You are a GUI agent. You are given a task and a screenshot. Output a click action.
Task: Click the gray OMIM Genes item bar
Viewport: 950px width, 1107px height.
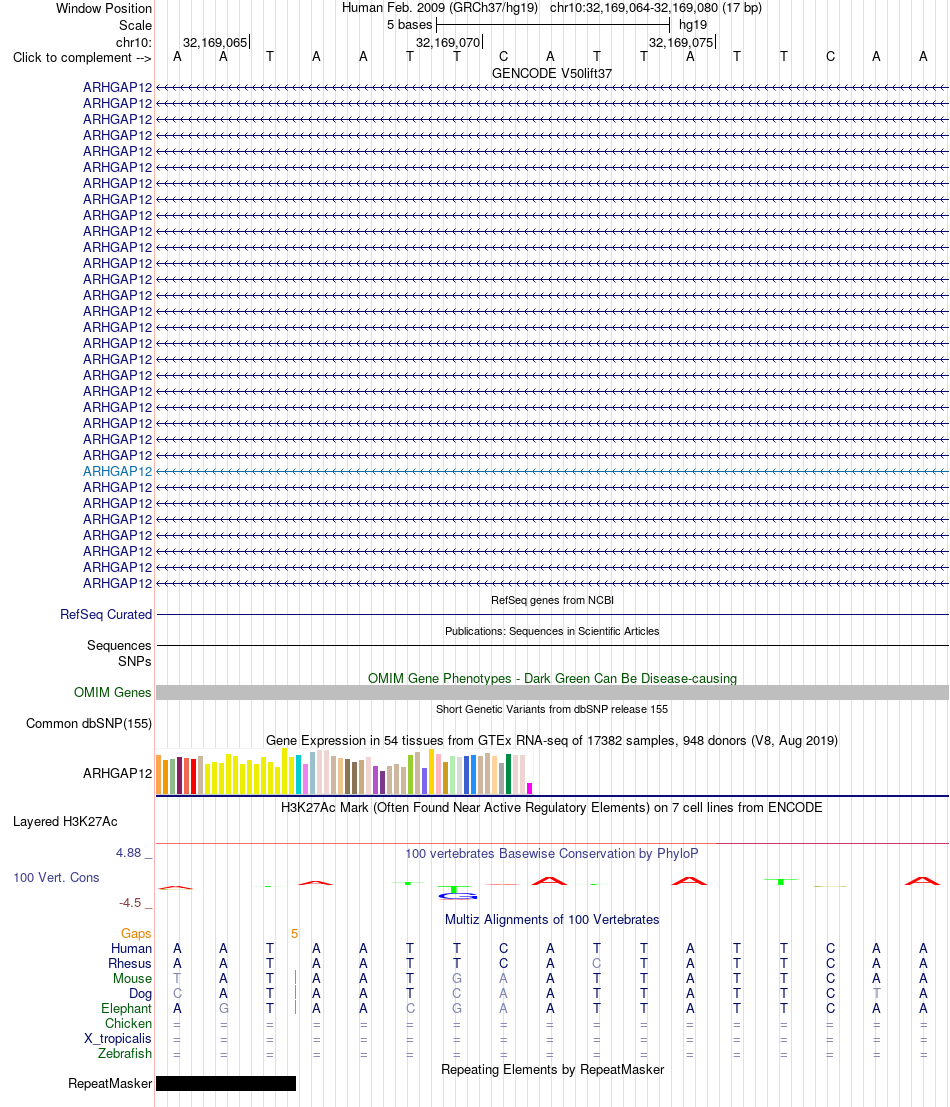[552, 693]
